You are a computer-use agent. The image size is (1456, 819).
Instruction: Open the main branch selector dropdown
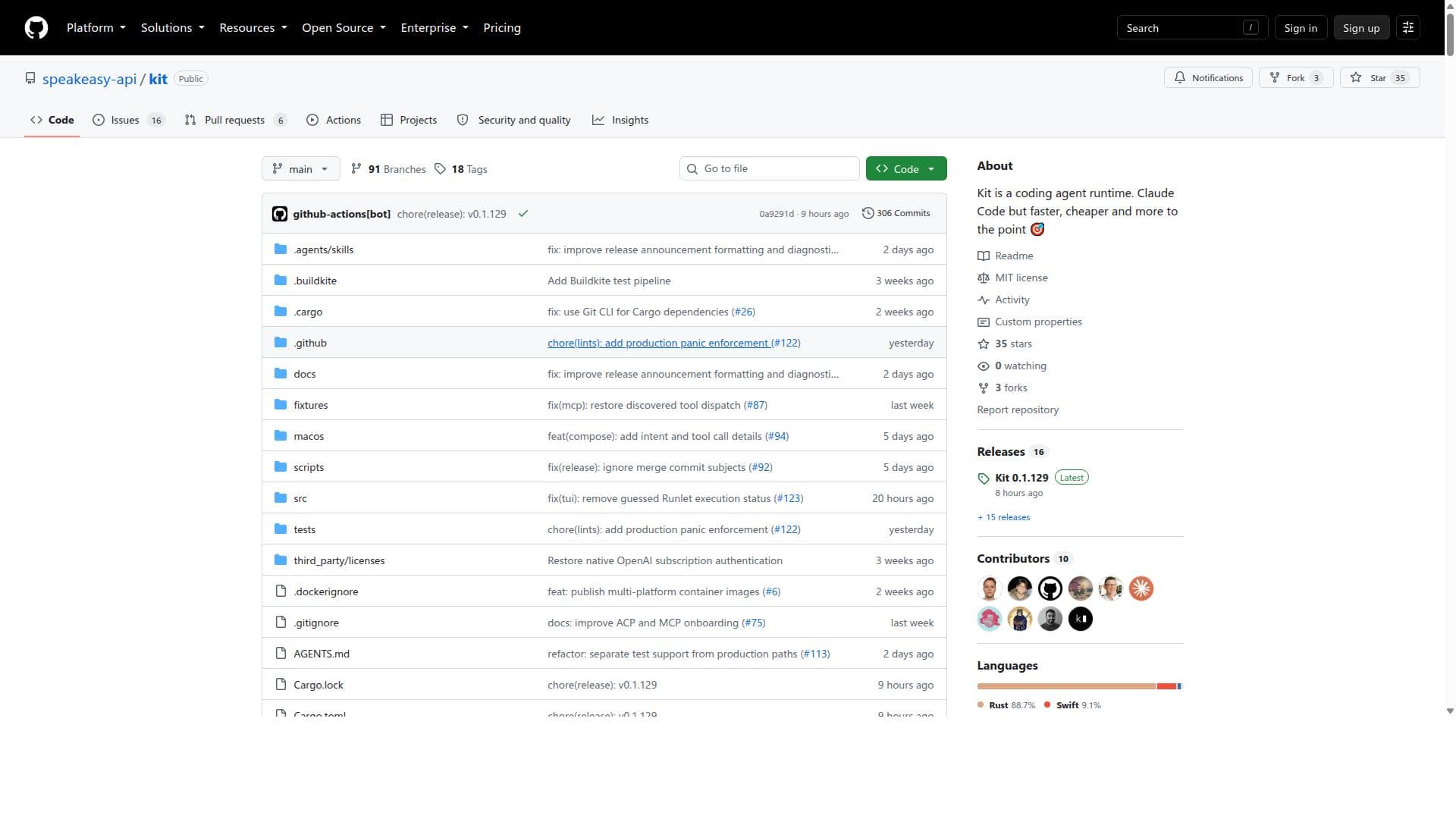[x=301, y=169]
